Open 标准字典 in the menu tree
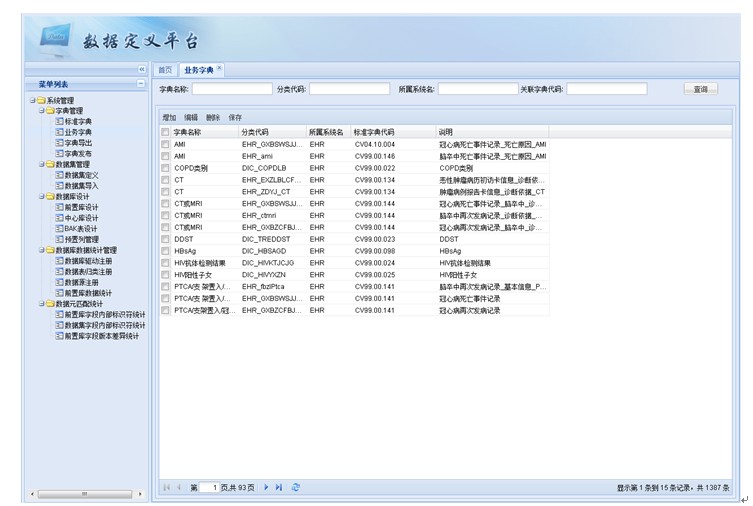This screenshot has height=506, width=753. [77, 121]
